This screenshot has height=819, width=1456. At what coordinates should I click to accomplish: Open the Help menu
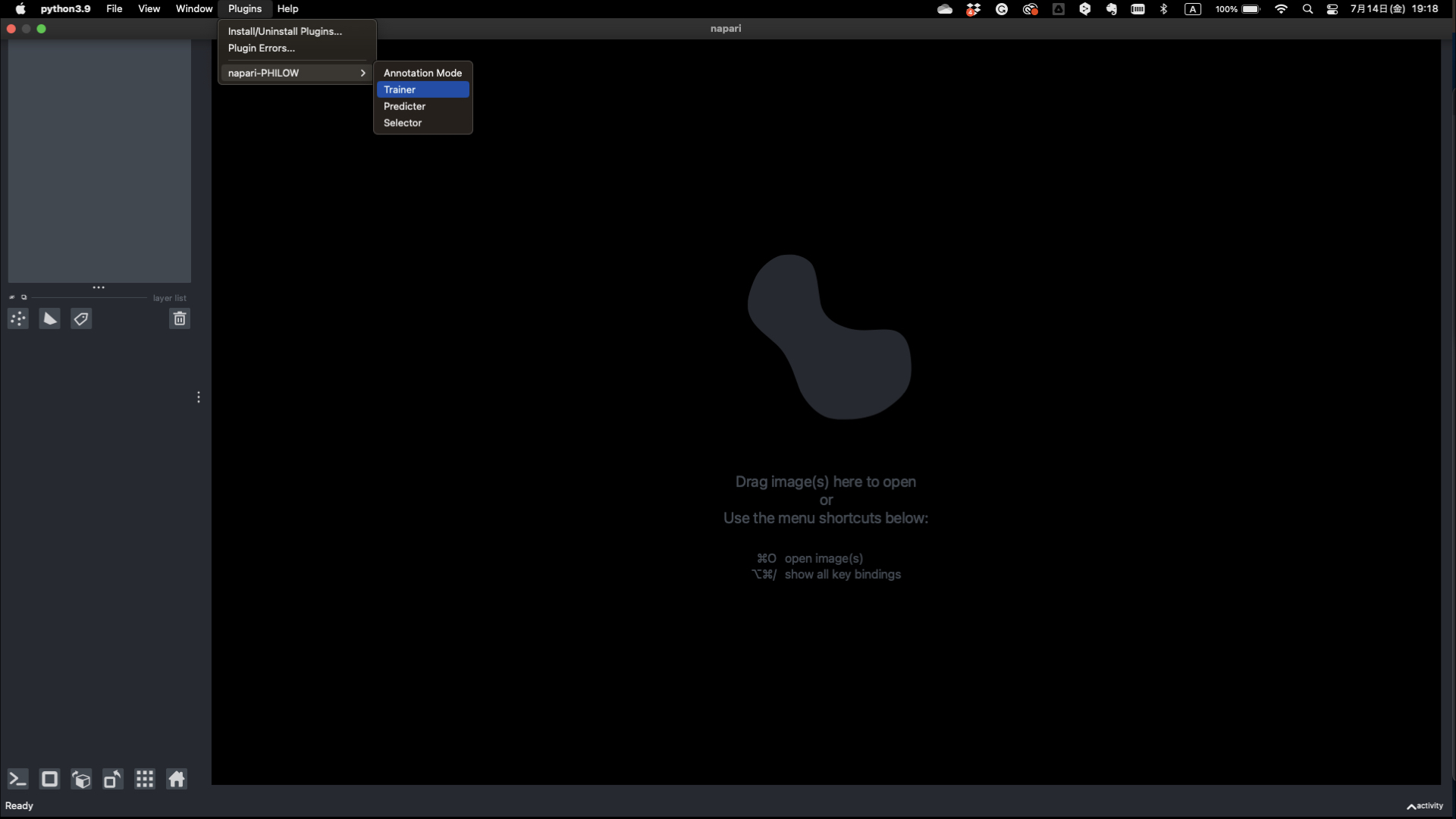point(288,9)
